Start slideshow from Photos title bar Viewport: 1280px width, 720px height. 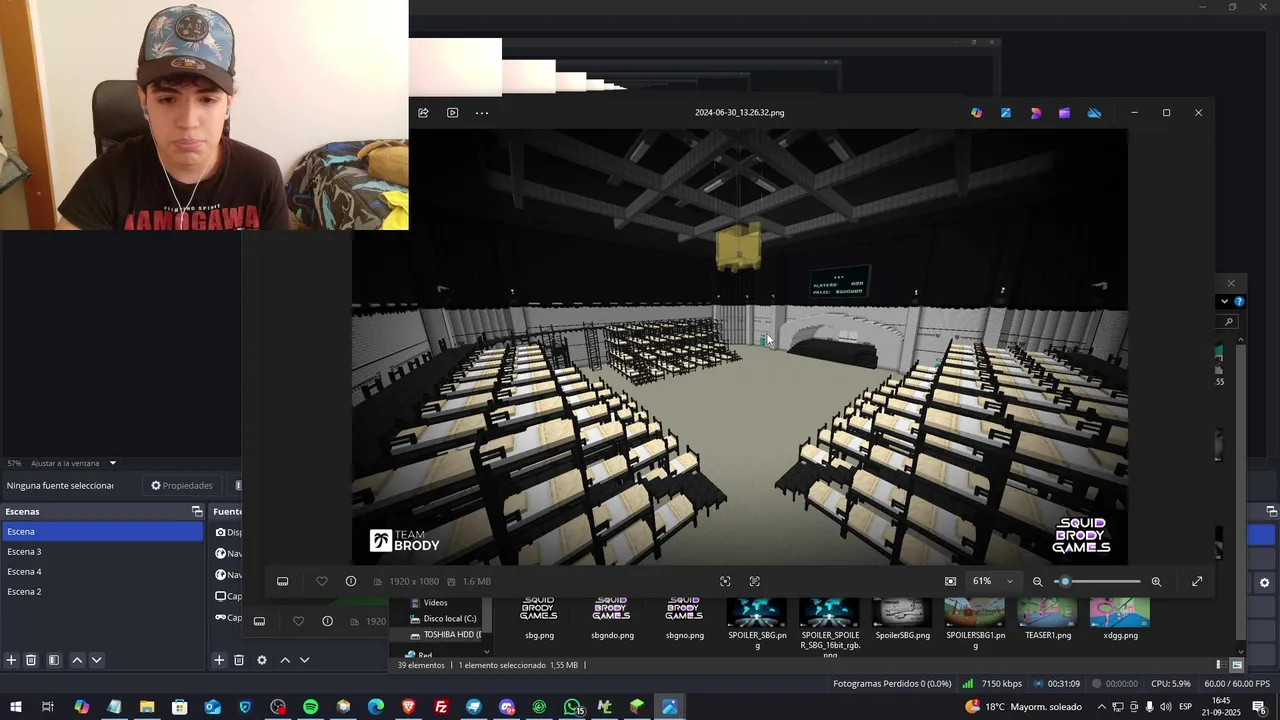pyautogui.click(x=452, y=113)
